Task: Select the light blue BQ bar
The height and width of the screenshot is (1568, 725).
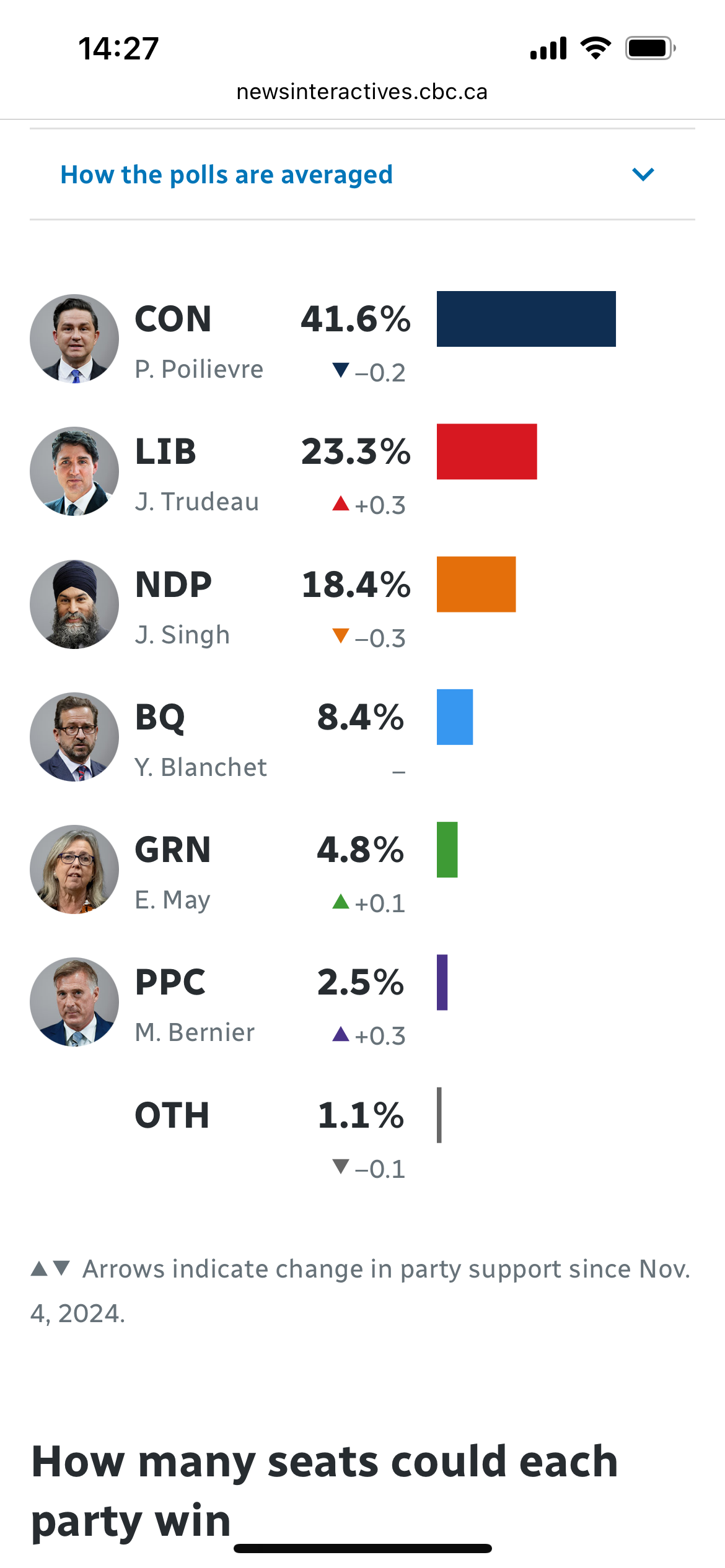Action: tap(455, 717)
